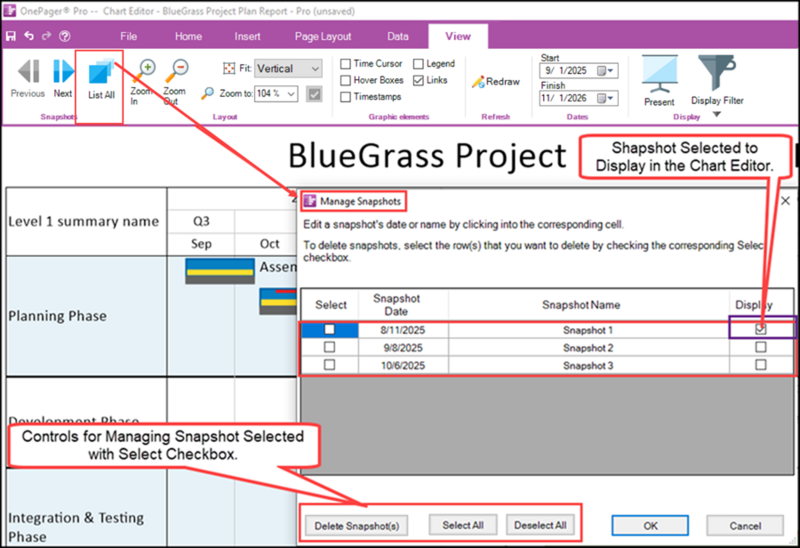
Task: Enable the Timestamps checkbox
Action: [345, 96]
